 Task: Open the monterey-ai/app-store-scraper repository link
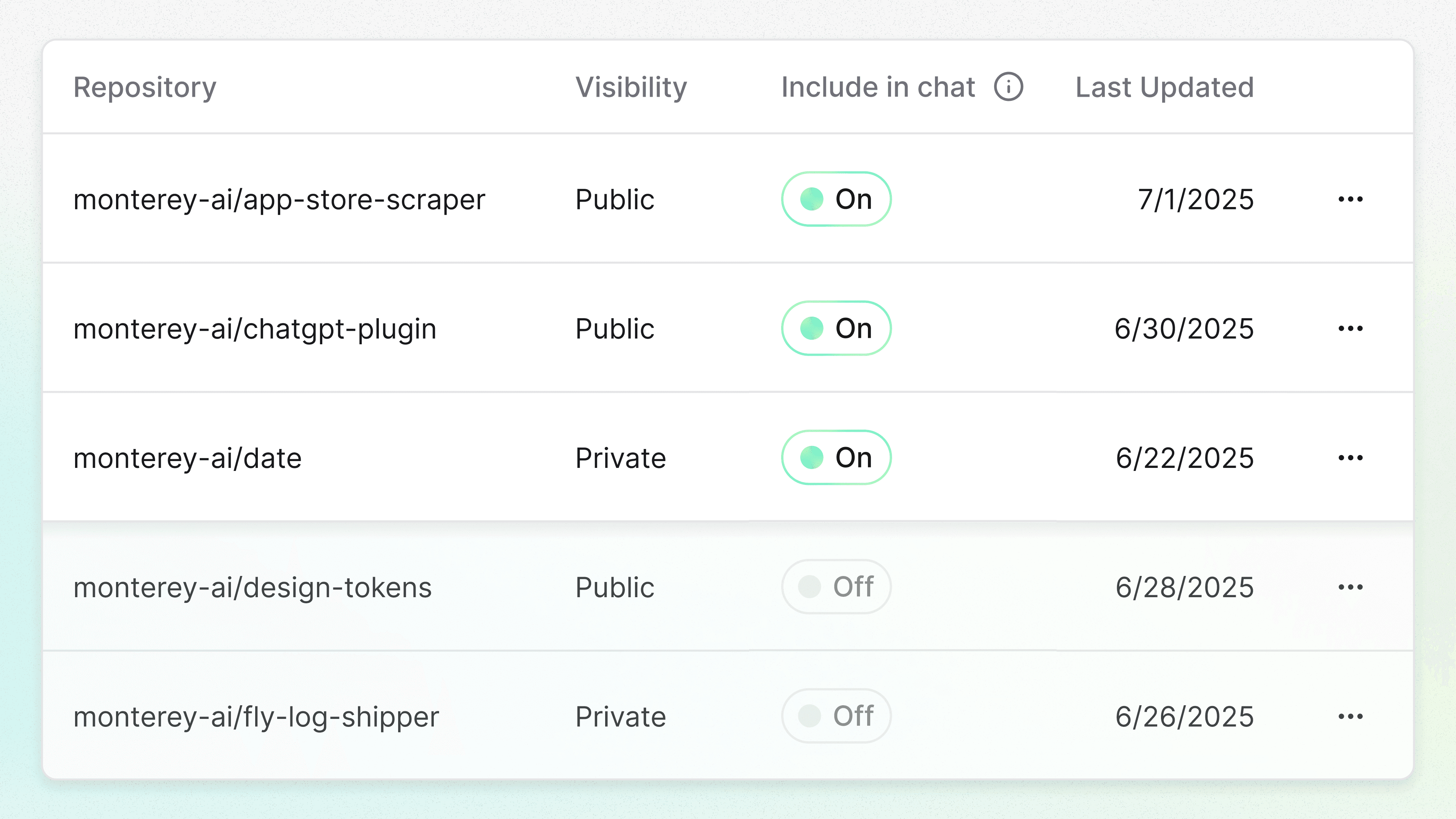[x=279, y=199]
